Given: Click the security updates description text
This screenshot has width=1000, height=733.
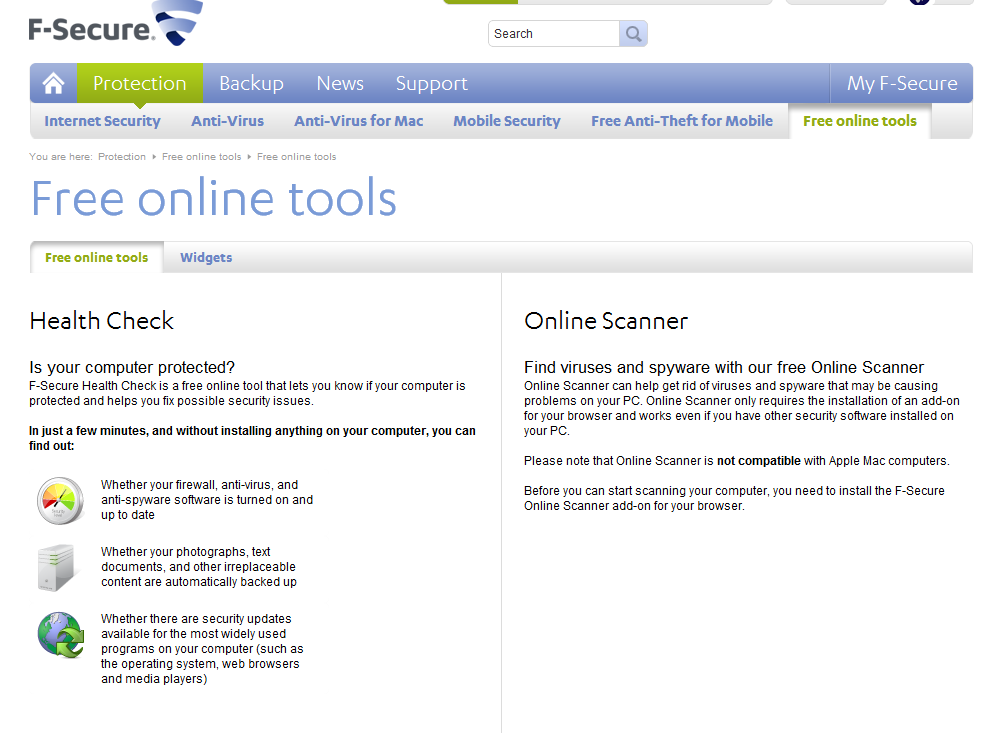Looking at the screenshot, I should point(202,649).
